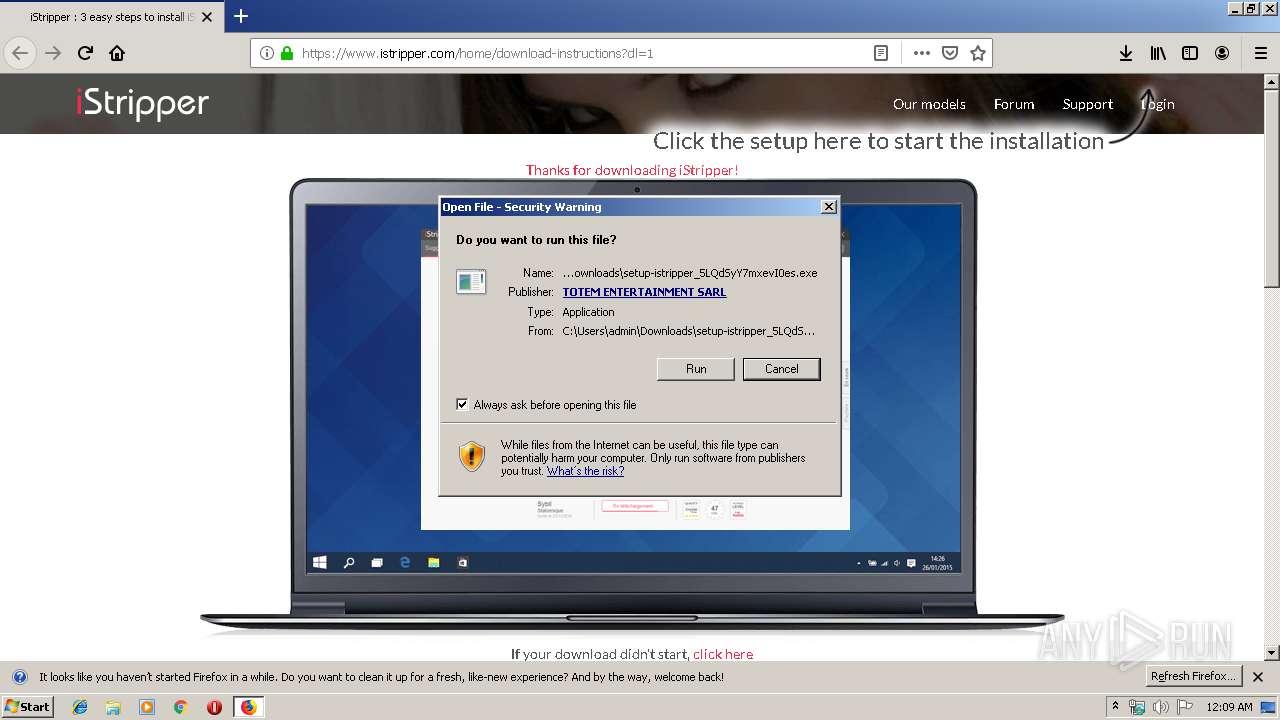Click the Refresh Firefox button

tap(1193, 676)
